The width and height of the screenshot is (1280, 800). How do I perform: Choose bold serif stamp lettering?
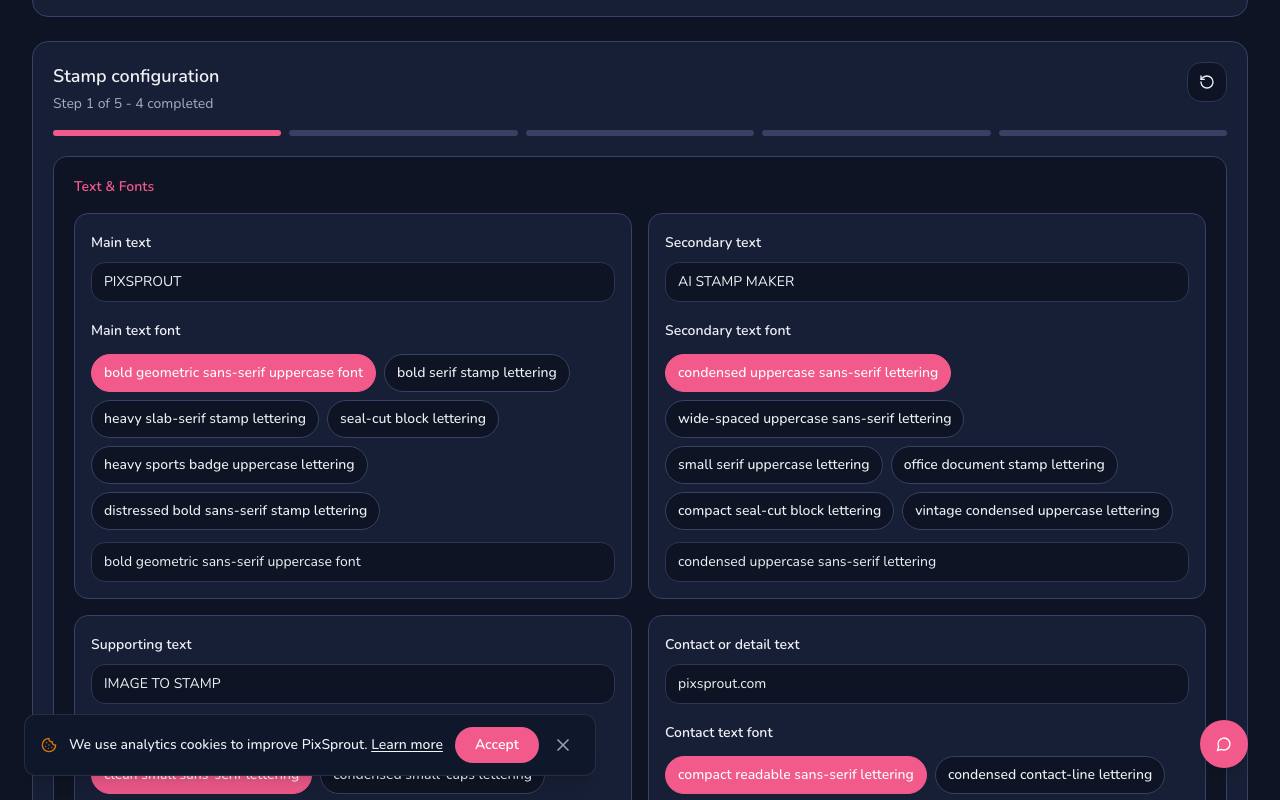(476, 373)
